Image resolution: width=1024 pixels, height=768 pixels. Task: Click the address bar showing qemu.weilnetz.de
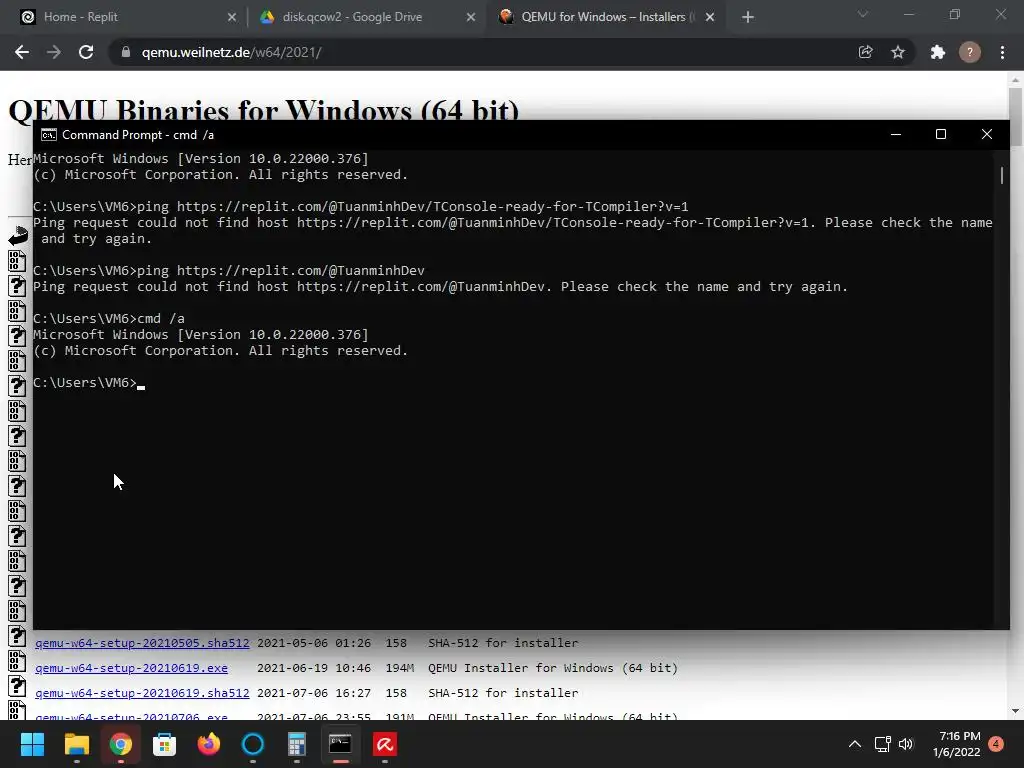(483, 52)
